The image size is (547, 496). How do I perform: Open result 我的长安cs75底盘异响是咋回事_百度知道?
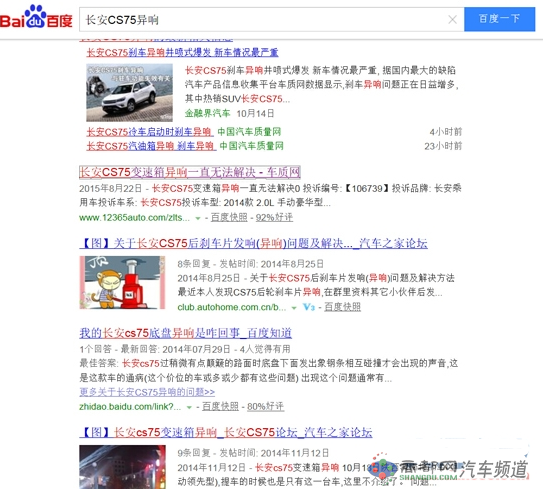tap(186, 333)
